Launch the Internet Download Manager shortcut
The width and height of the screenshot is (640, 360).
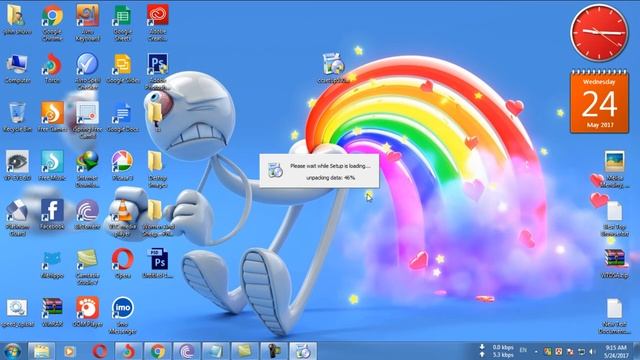tap(87, 169)
